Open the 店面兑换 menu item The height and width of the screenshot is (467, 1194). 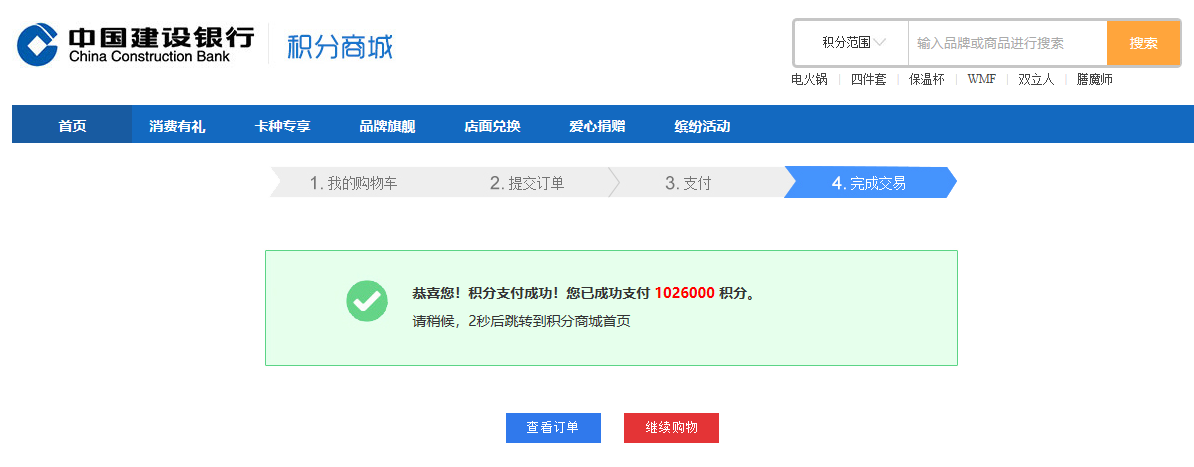493,126
